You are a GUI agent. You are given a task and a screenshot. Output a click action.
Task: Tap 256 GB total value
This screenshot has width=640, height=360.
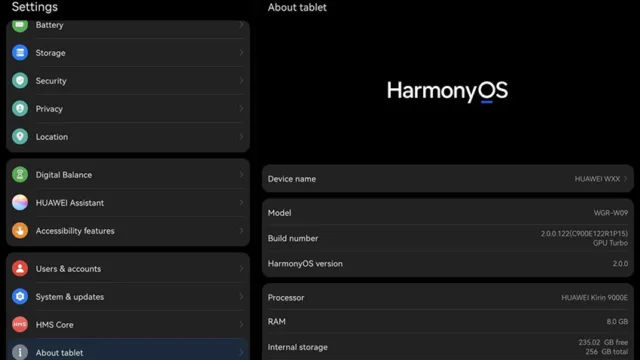click(607, 351)
